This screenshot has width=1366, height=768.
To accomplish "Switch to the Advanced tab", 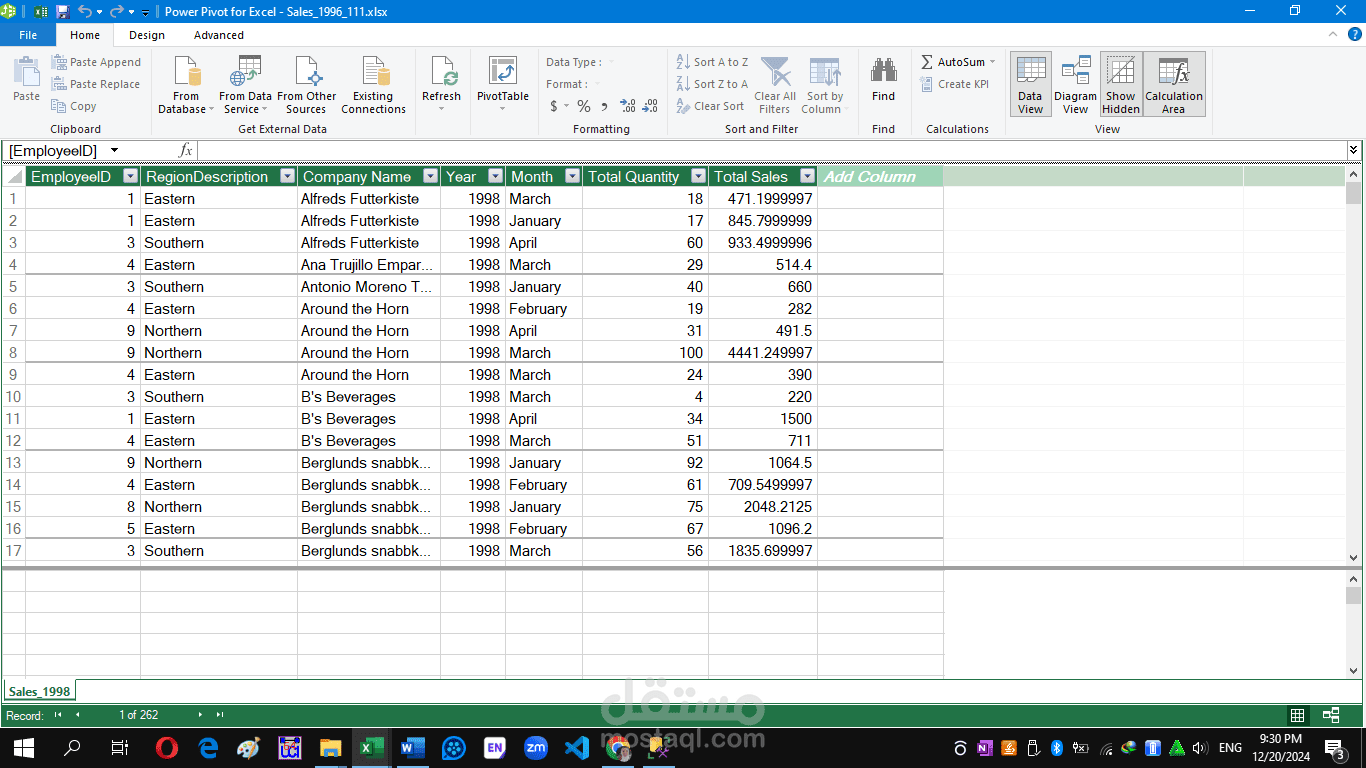I will [x=219, y=35].
